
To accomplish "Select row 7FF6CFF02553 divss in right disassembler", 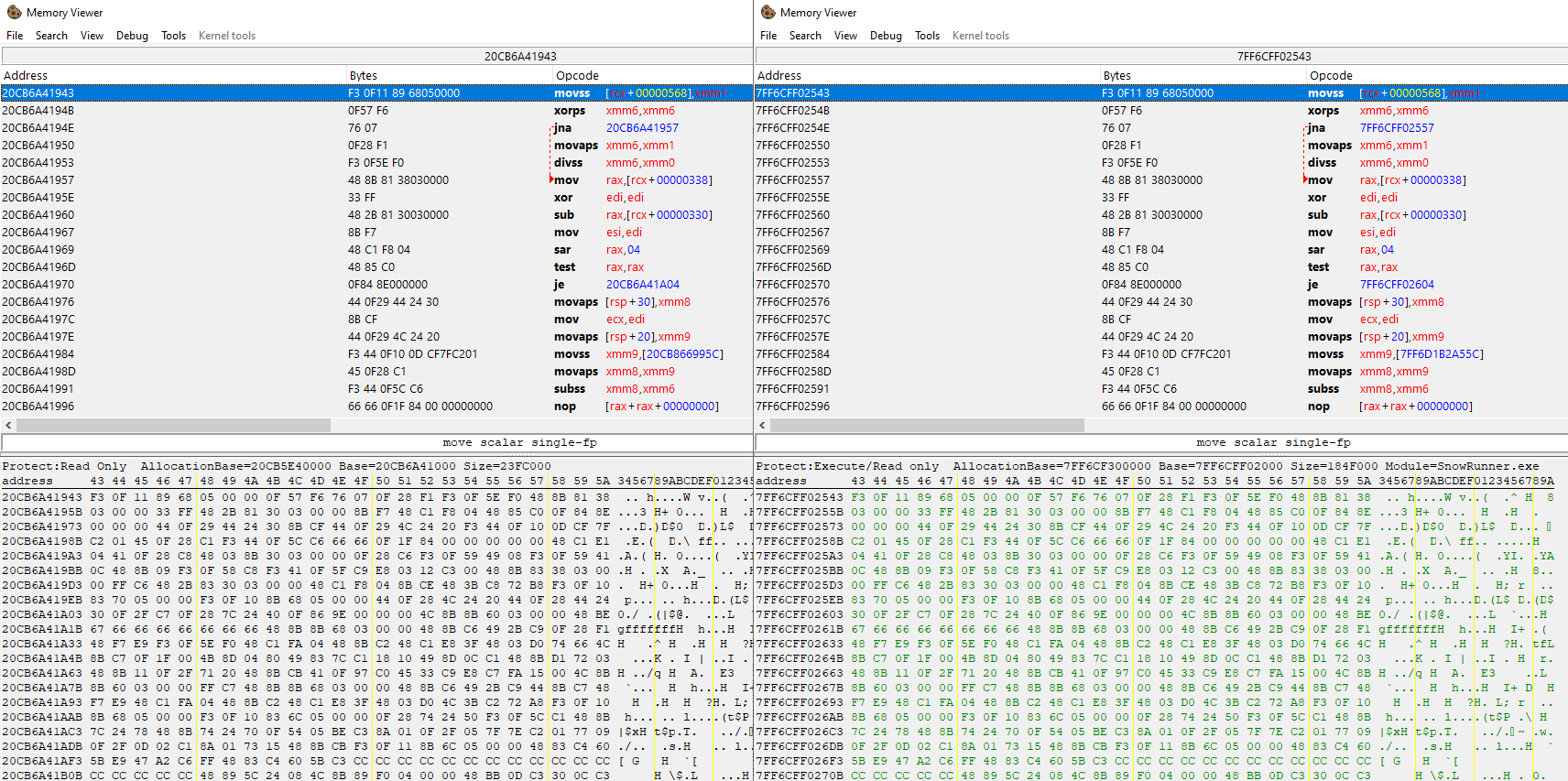I will (x=1161, y=162).
